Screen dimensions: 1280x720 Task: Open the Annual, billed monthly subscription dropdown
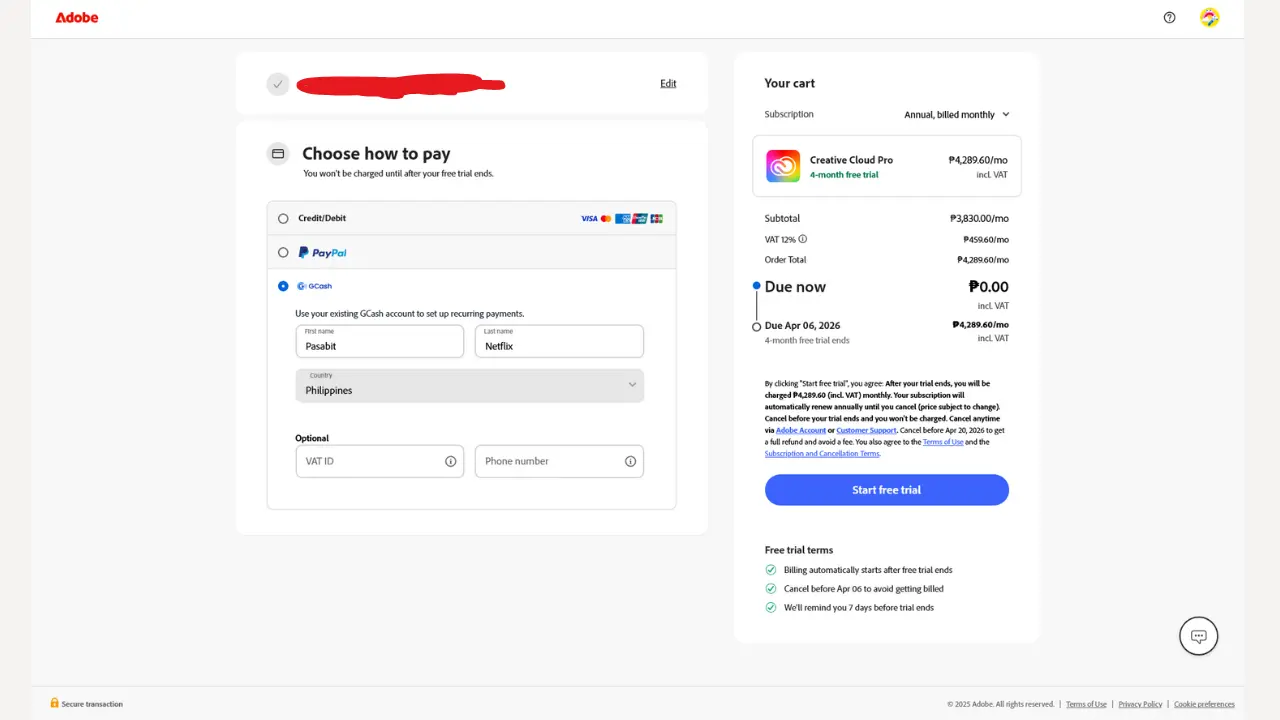(x=957, y=115)
